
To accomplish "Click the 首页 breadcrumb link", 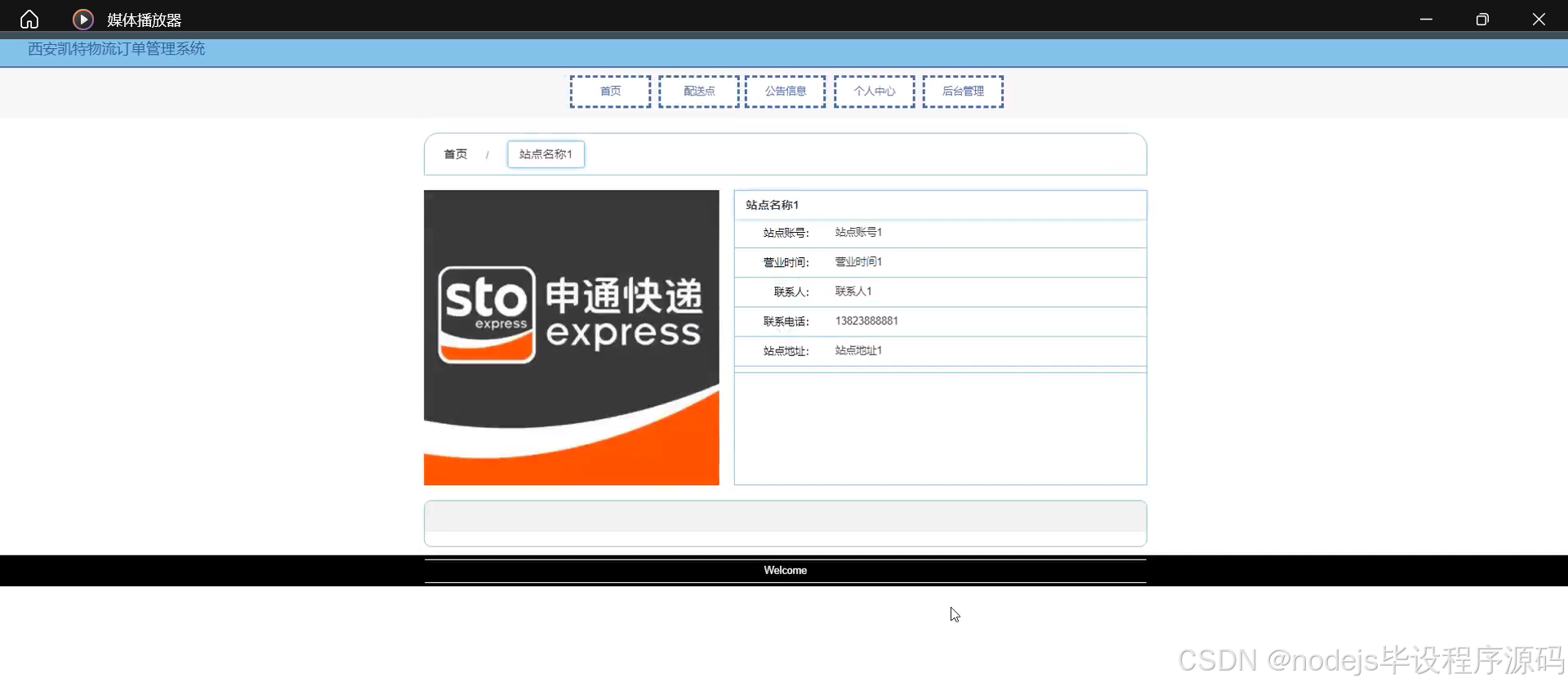I will point(456,154).
